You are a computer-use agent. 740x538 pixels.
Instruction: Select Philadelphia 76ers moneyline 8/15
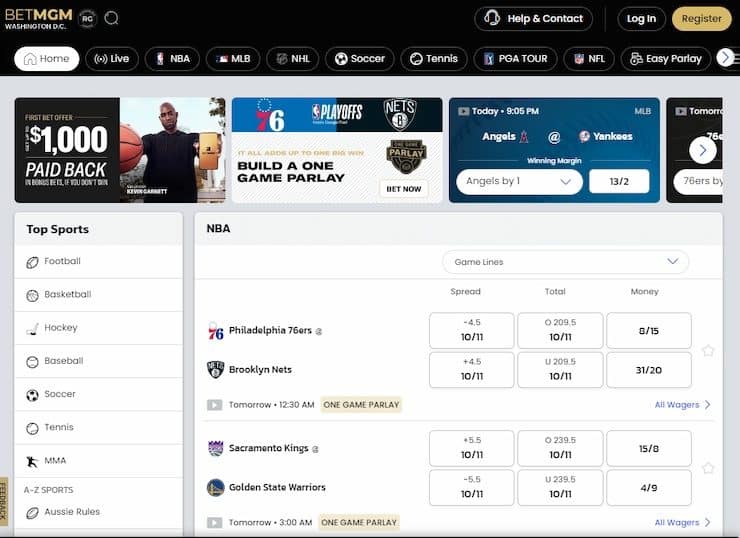coord(649,330)
